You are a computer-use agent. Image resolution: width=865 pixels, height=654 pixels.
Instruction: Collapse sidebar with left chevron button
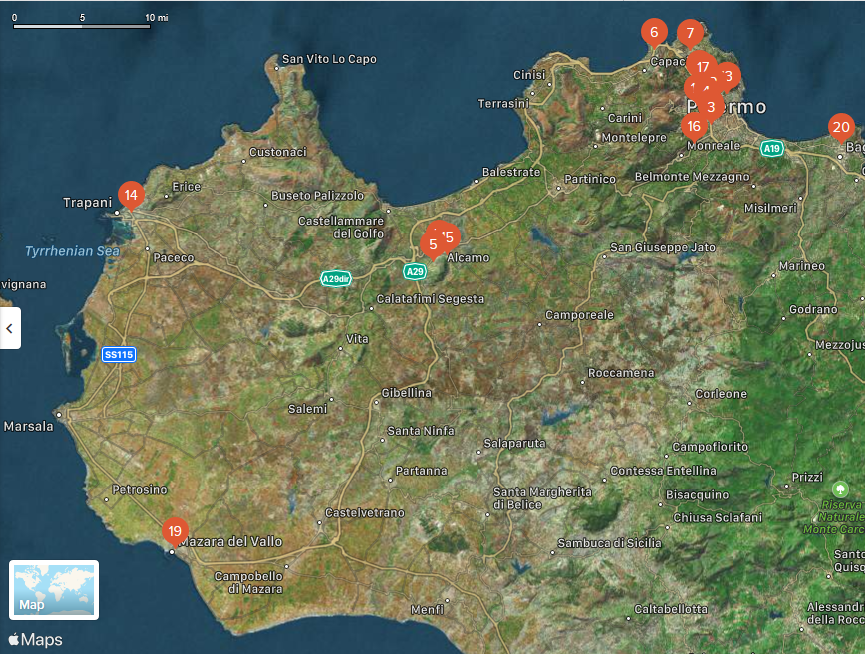[x=10, y=328]
